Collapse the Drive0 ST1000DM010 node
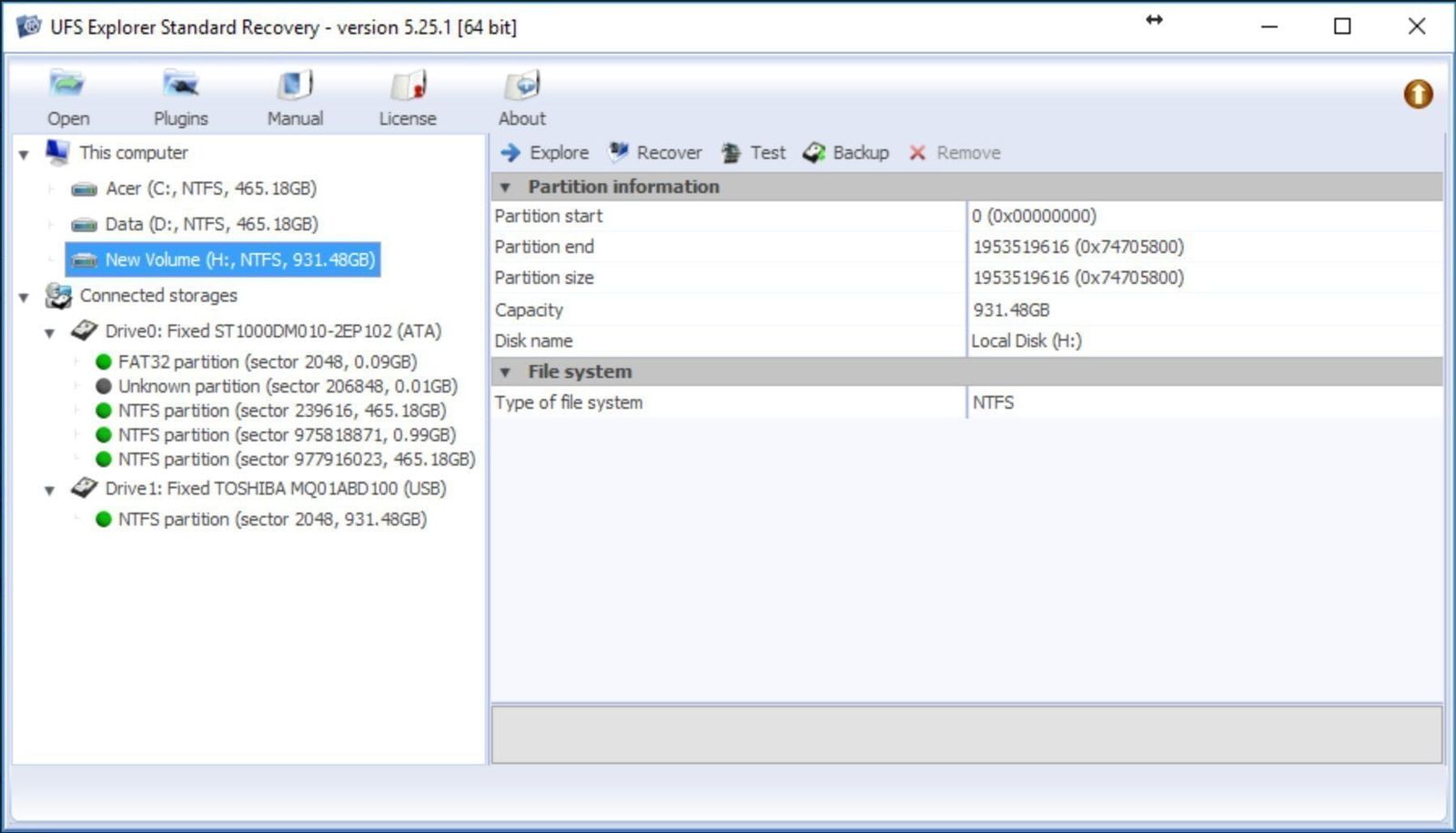 (x=50, y=332)
